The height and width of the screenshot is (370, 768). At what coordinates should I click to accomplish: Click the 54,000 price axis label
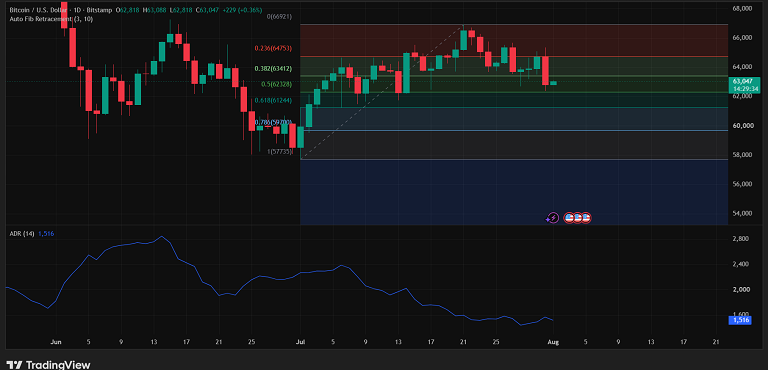point(742,214)
